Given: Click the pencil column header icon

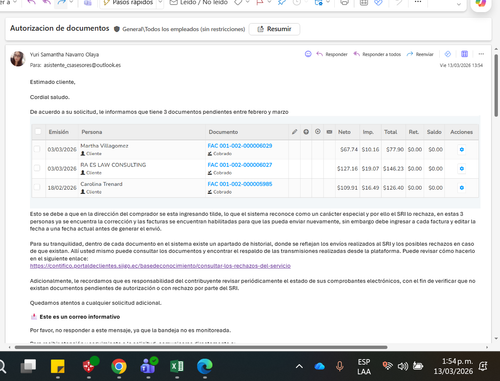Looking at the screenshot, I should 294,132.
